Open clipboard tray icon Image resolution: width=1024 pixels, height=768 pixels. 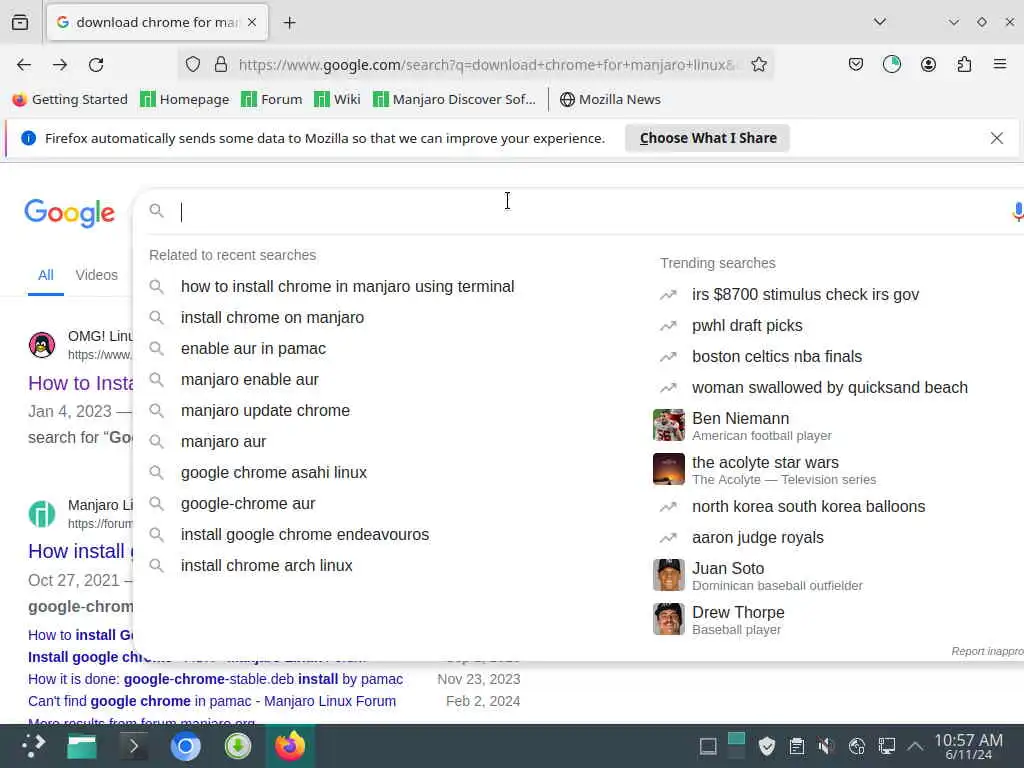(796, 746)
